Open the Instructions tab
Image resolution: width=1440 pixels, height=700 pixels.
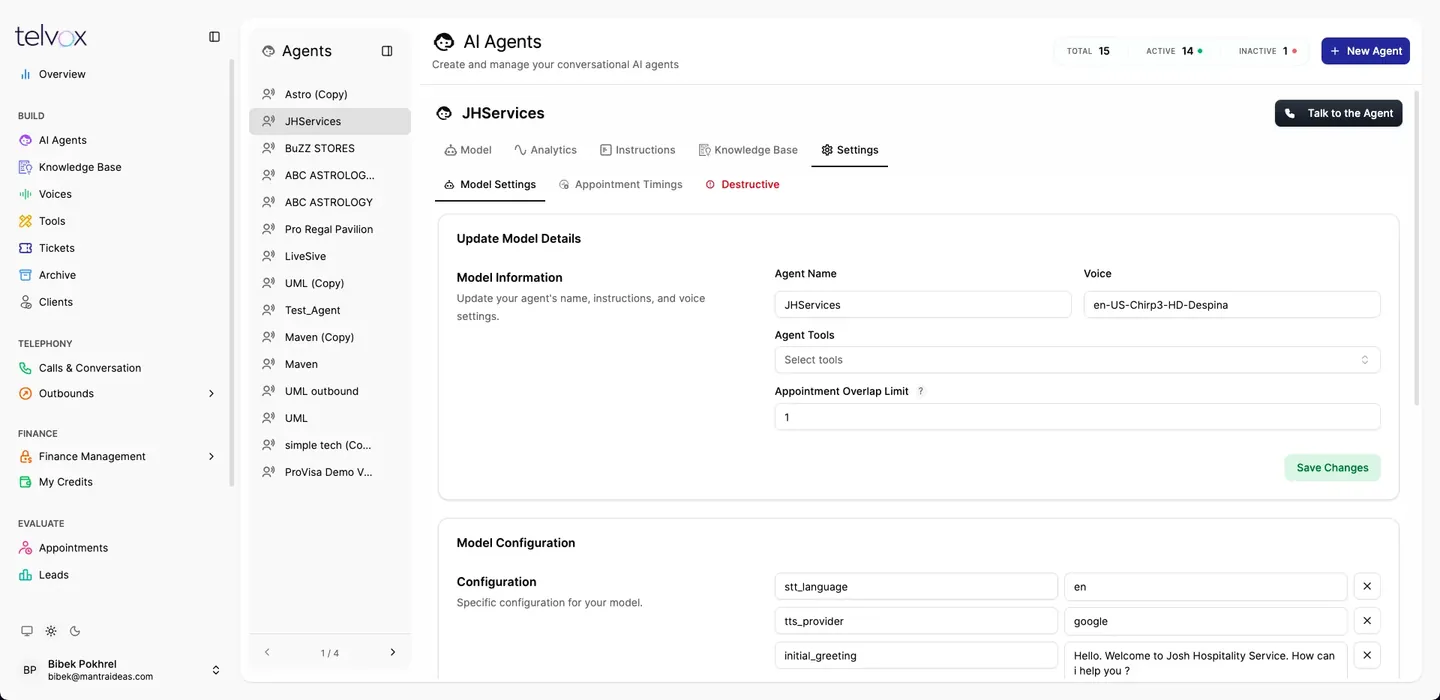point(637,150)
